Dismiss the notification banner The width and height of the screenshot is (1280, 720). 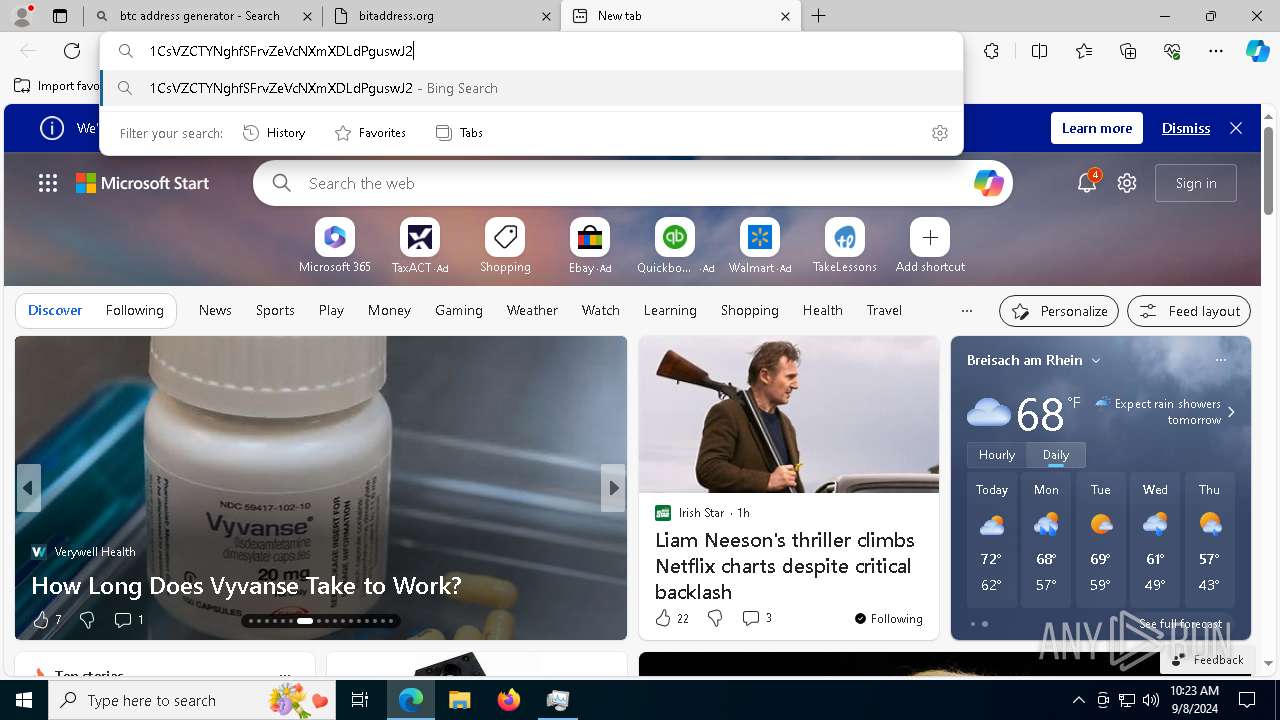point(1186,128)
